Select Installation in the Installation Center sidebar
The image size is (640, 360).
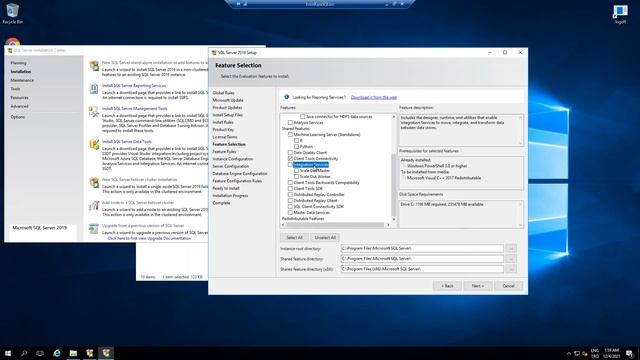click(x=21, y=71)
